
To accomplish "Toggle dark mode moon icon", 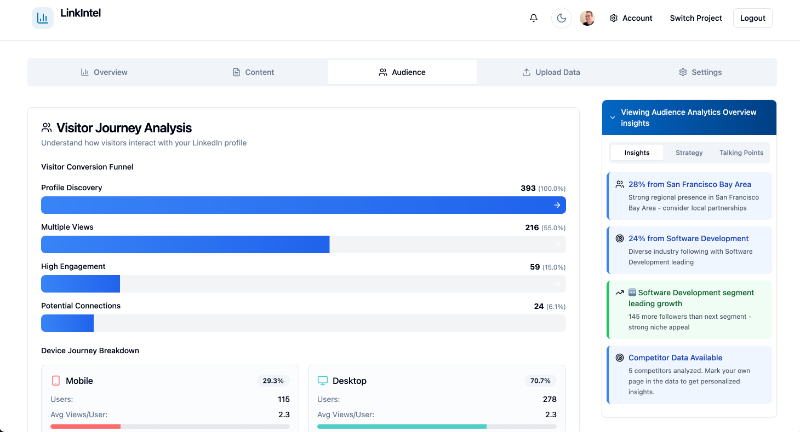I will [x=561, y=18].
